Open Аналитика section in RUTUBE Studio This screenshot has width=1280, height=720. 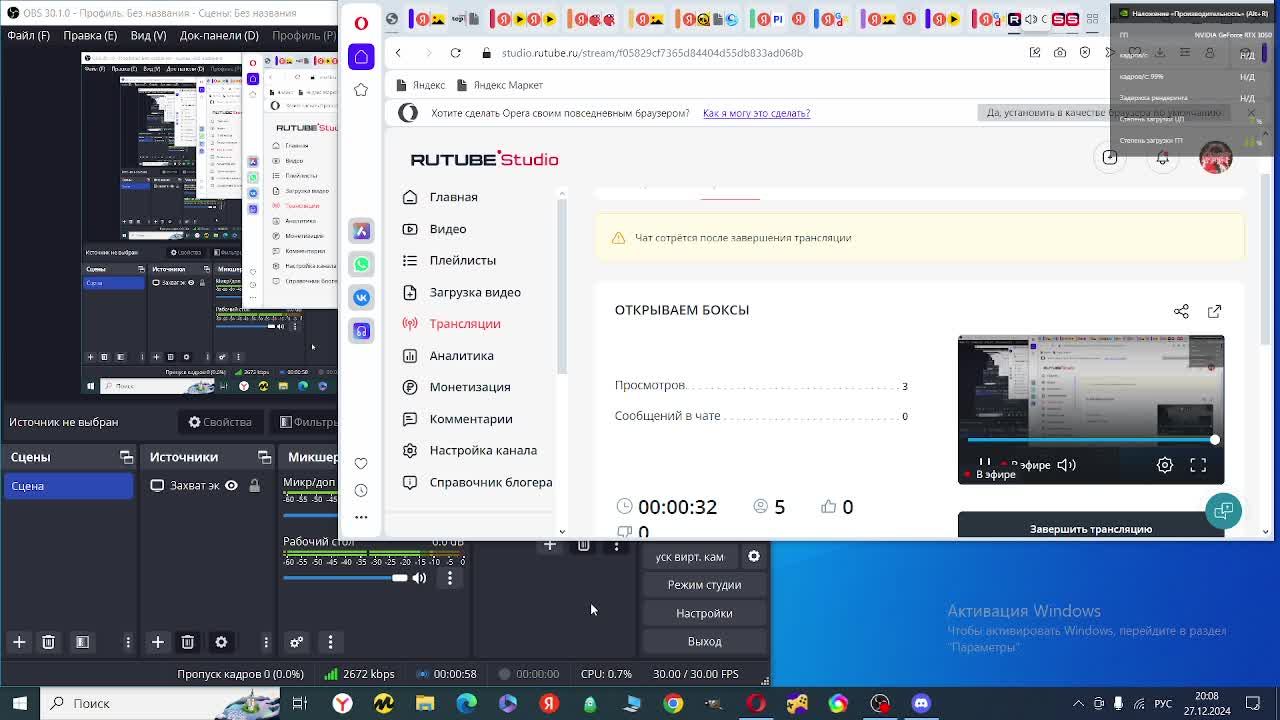coord(461,356)
